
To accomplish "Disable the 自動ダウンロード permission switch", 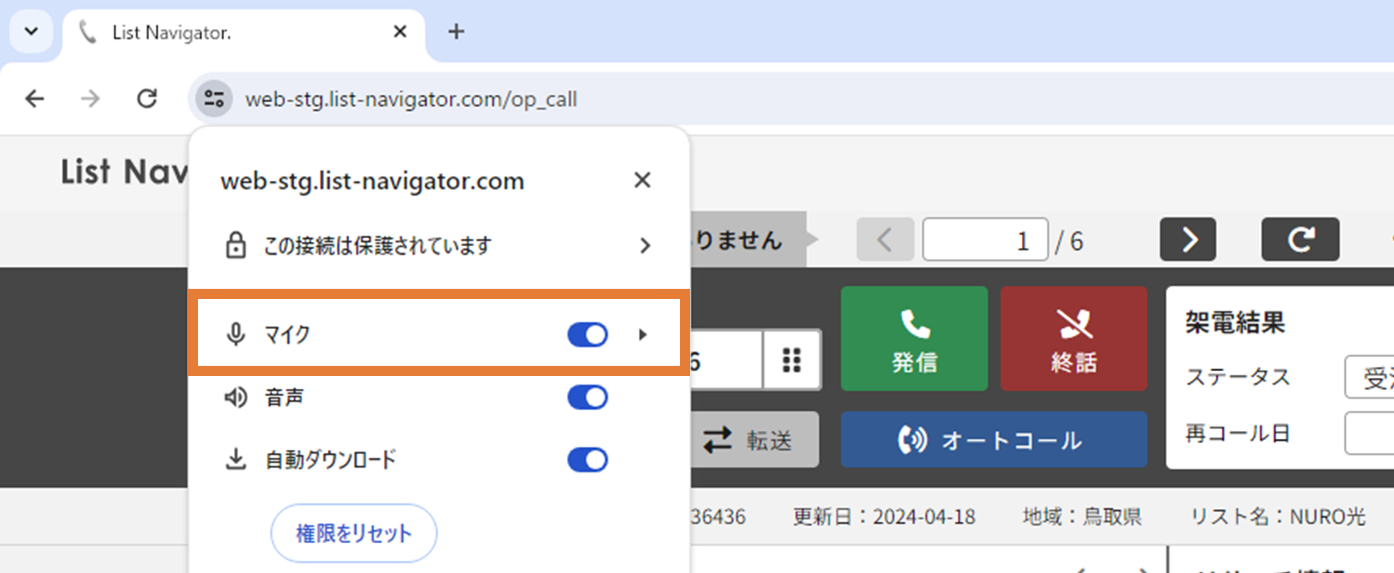I will pos(587,460).
